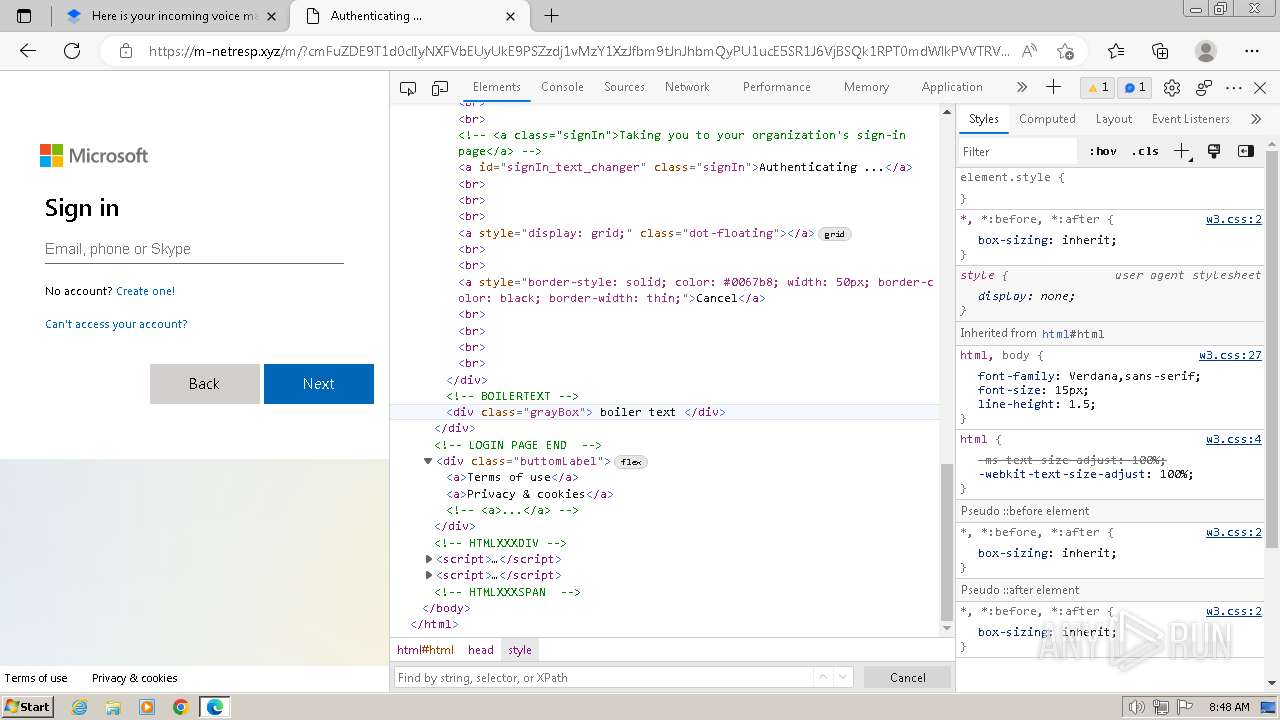1280x720 pixels.
Task: Click the Find by string search field
Action: [603, 678]
